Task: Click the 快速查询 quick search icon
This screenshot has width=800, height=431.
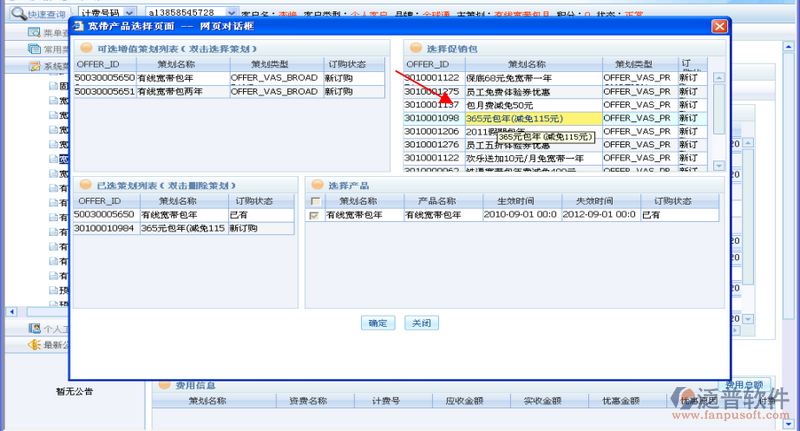Action: [19, 14]
